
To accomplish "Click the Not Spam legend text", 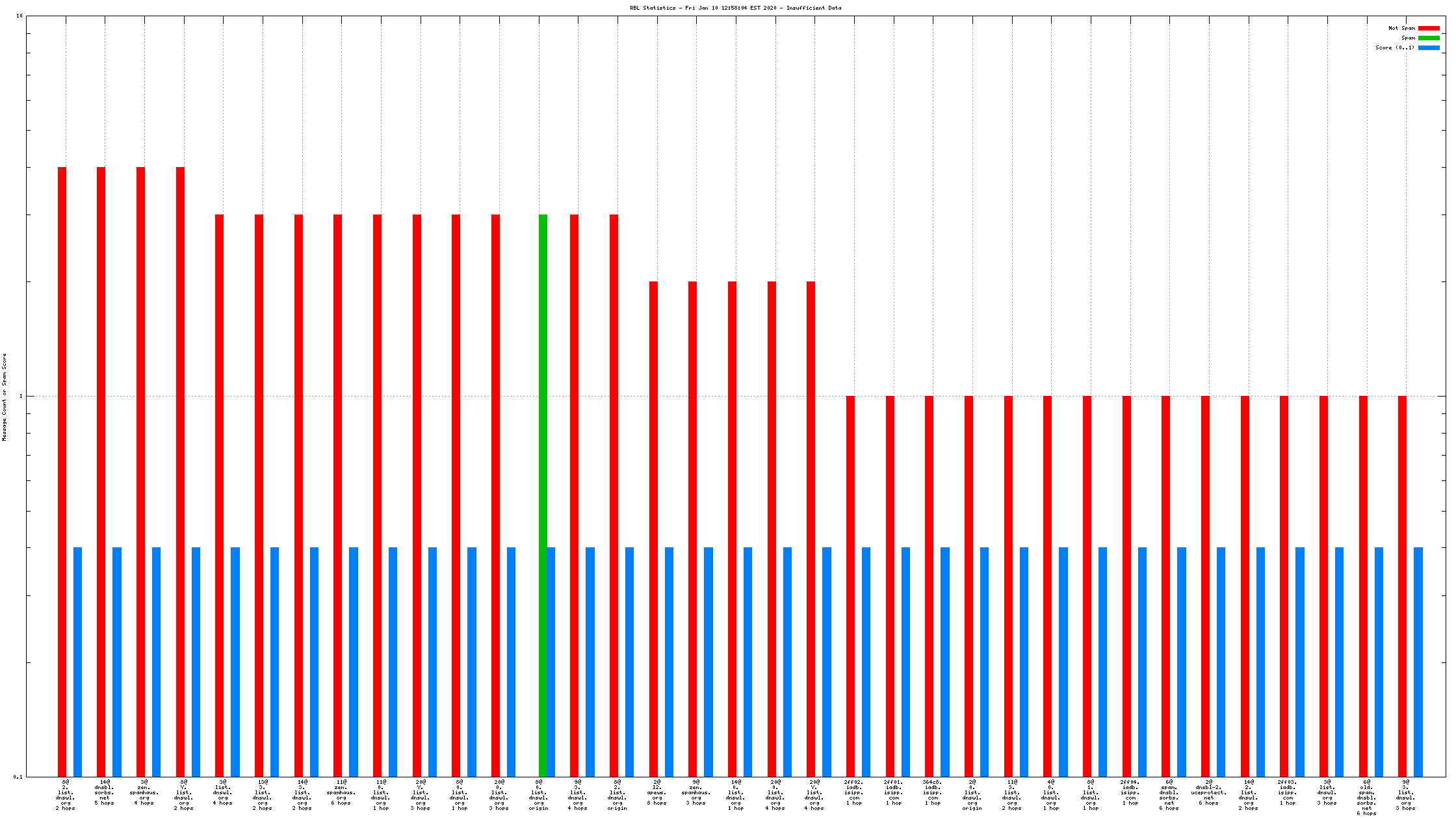I will 1401,28.
